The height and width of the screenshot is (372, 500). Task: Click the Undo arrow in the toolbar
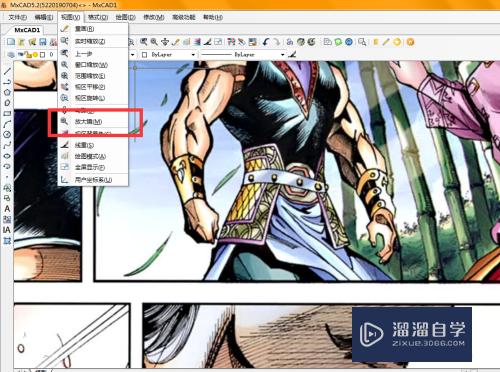(266, 42)
